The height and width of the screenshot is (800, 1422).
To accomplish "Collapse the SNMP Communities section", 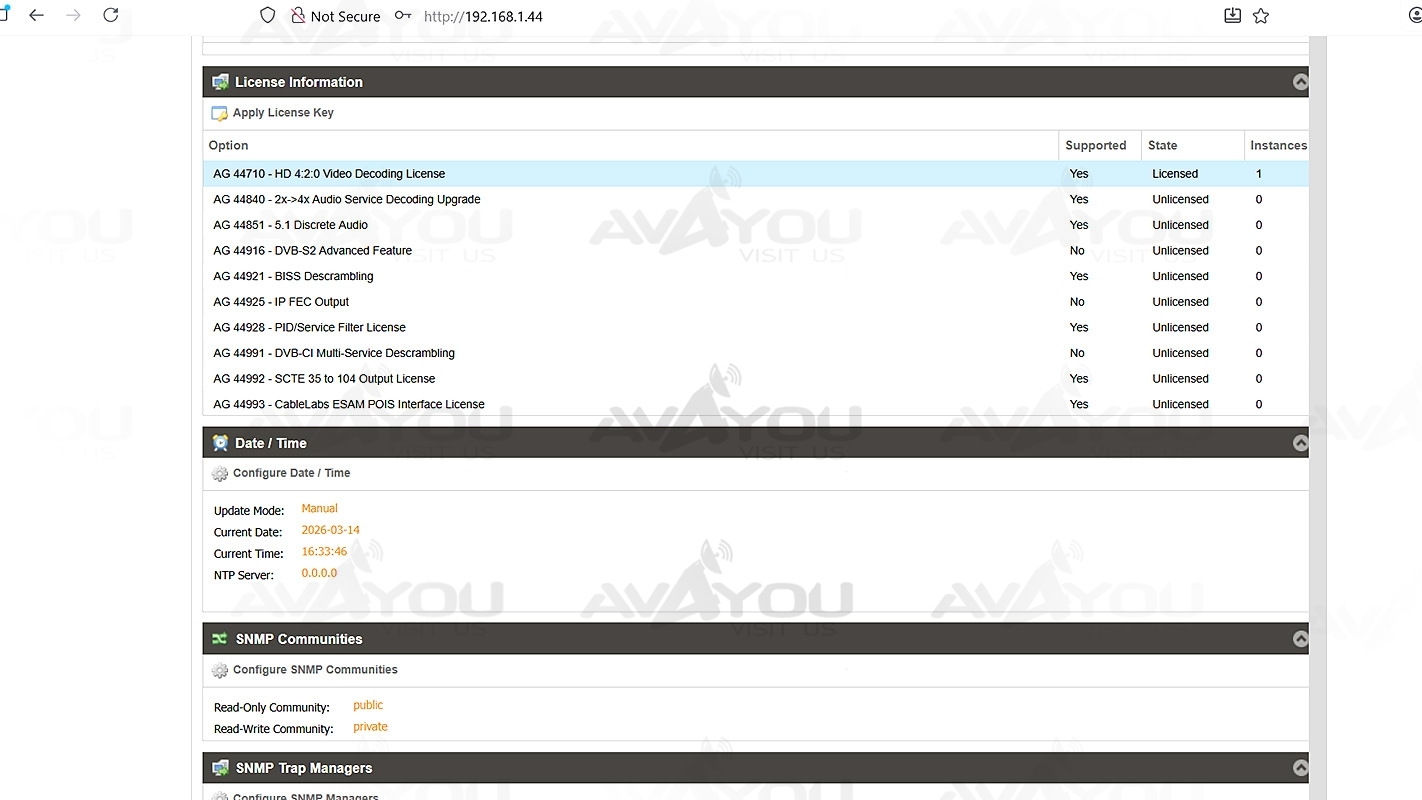I will 1300,639.
